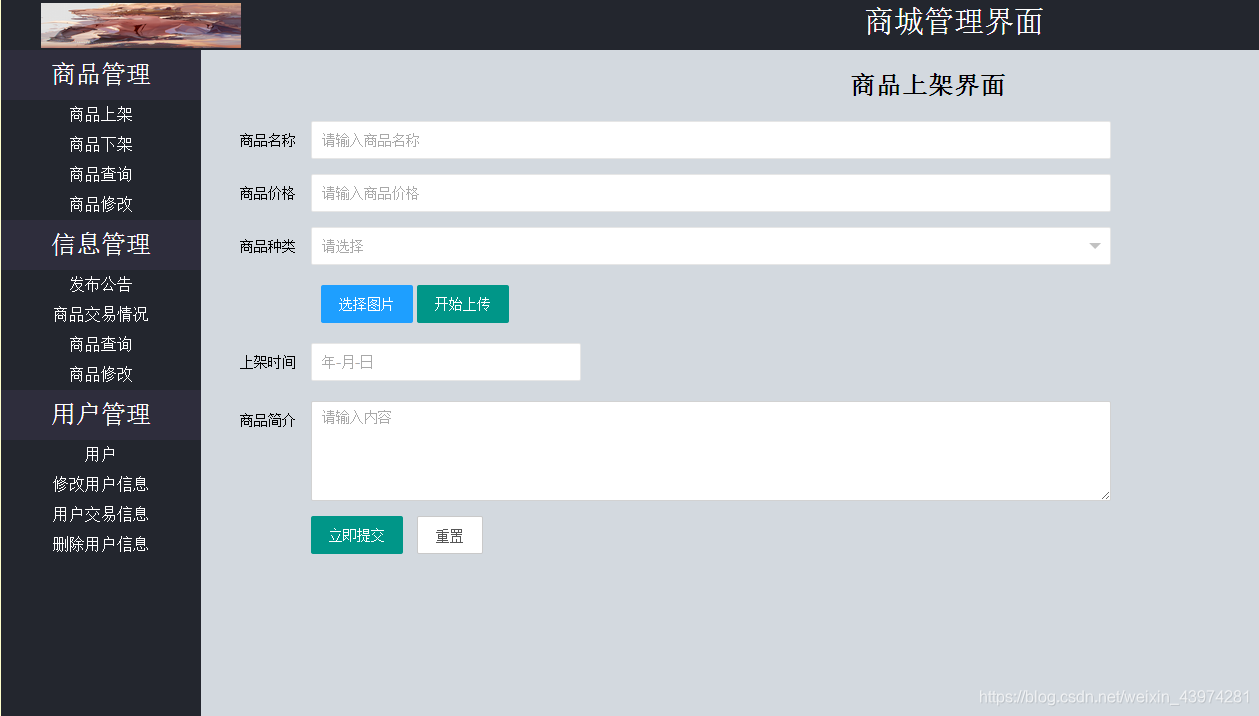
Task: Open the 发布公告 menu item
Action: (101, 285)
